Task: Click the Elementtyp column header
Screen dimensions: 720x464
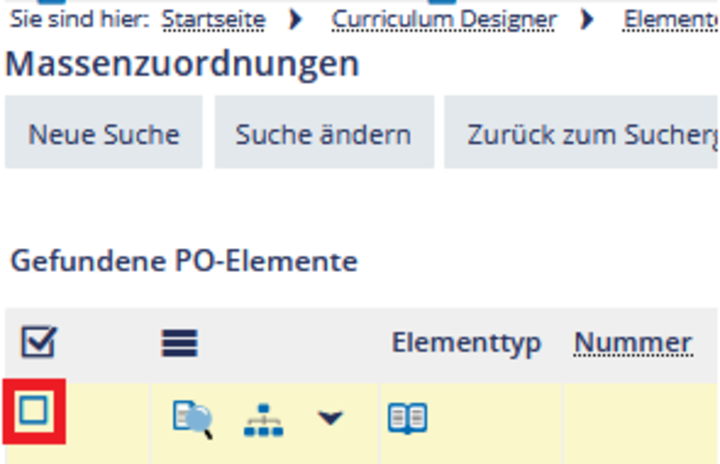Action: point(467,343)
